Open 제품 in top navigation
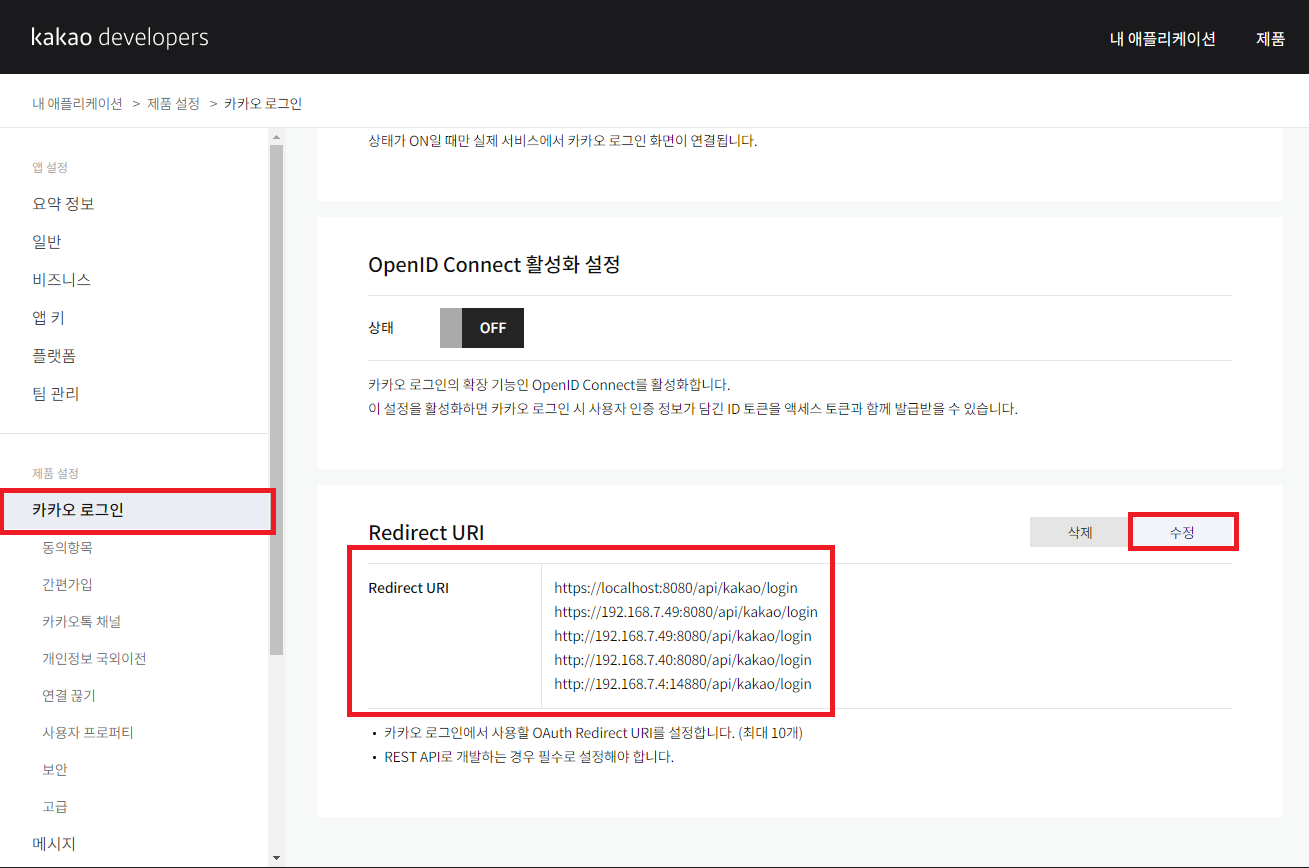The image size is (1309, 868). pos(1270,39)
